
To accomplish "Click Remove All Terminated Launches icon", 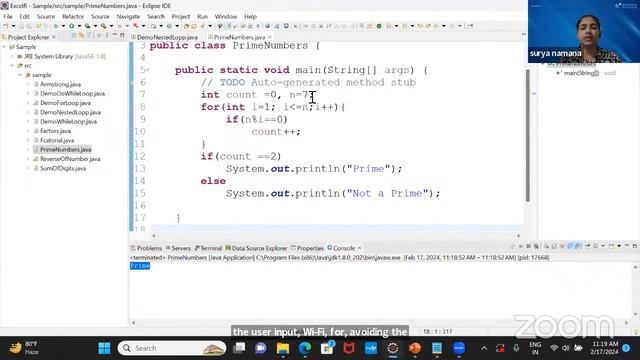I will [536, 246].
